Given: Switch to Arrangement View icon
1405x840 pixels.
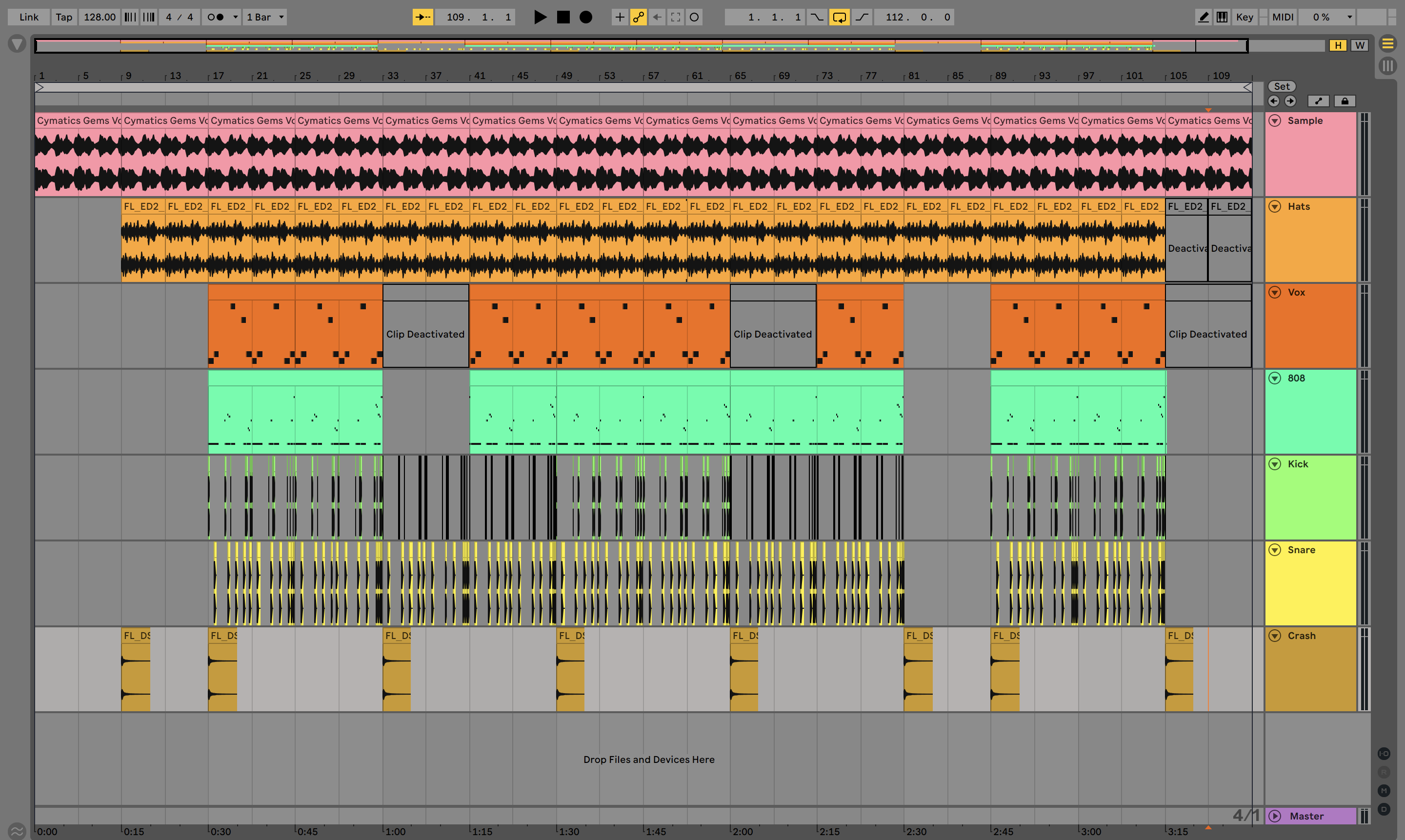Looking at the screenshot, I should point(1387,43).
